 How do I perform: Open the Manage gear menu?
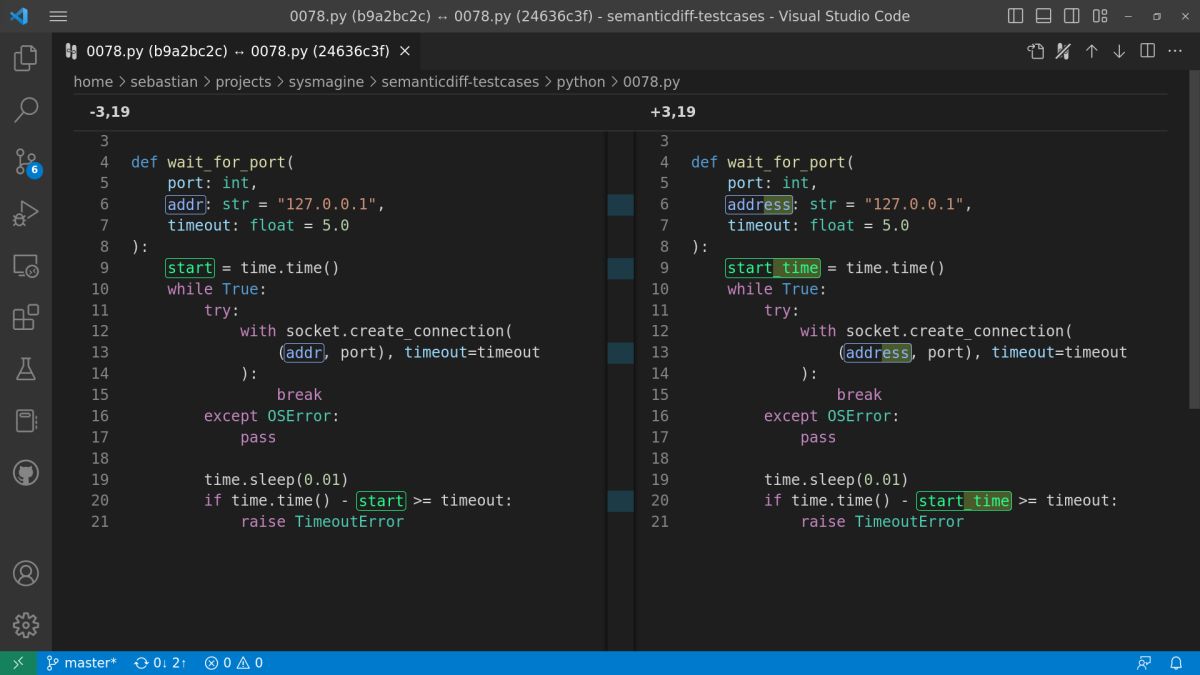[x=26, y=626]
